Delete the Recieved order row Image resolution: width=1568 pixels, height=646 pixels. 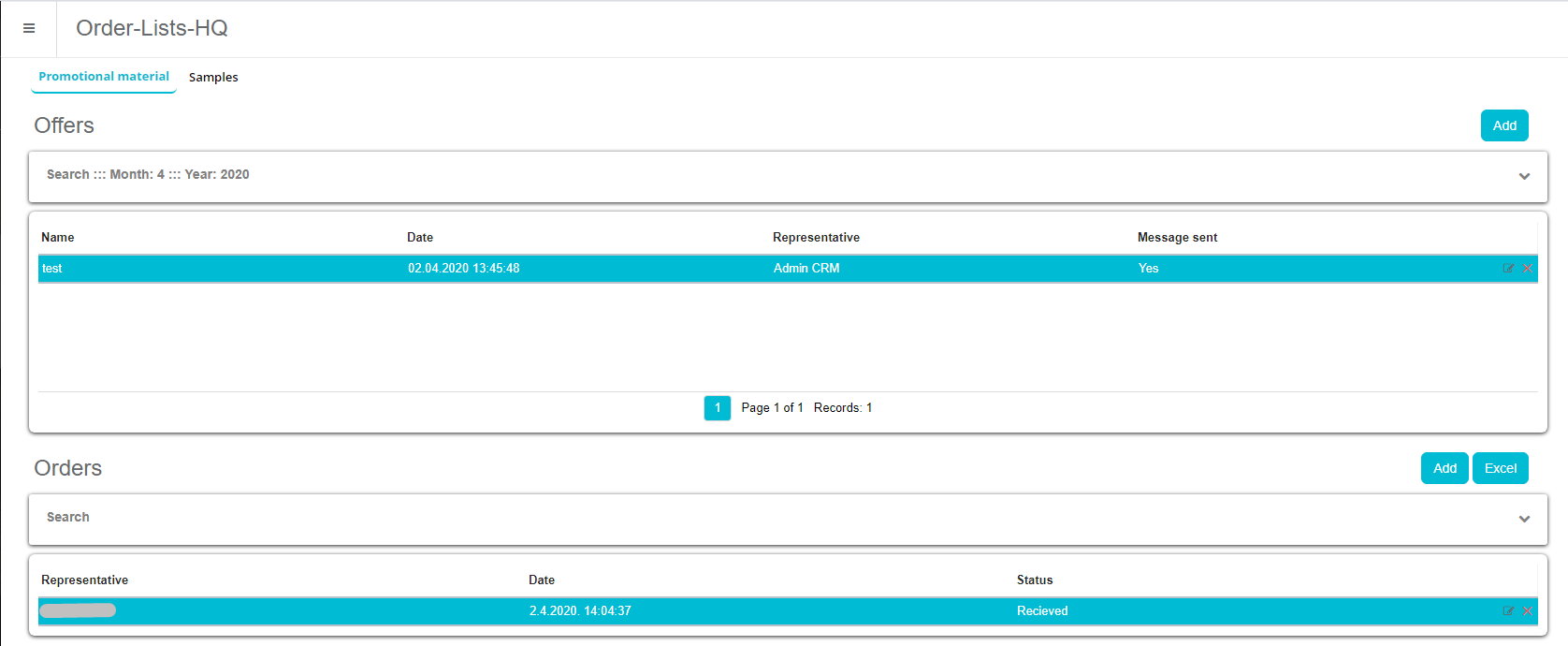point(1528,611)
